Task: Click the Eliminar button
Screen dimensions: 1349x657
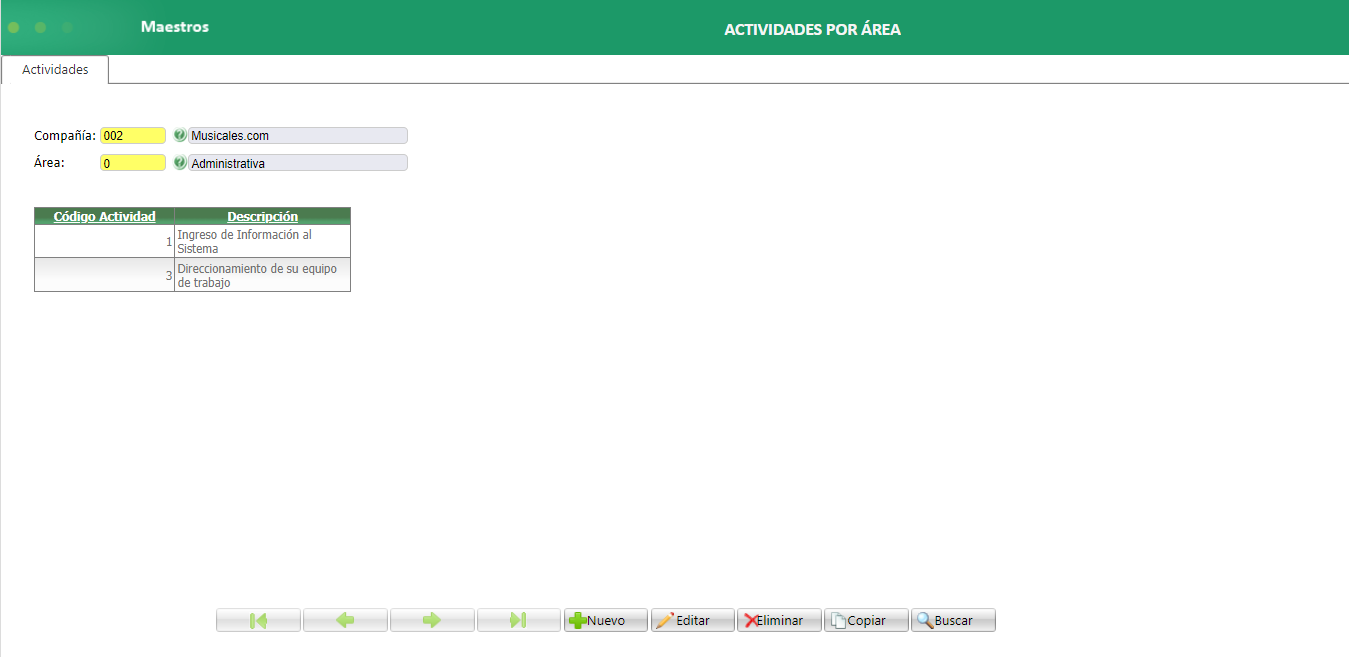Action: coord(779,620)
